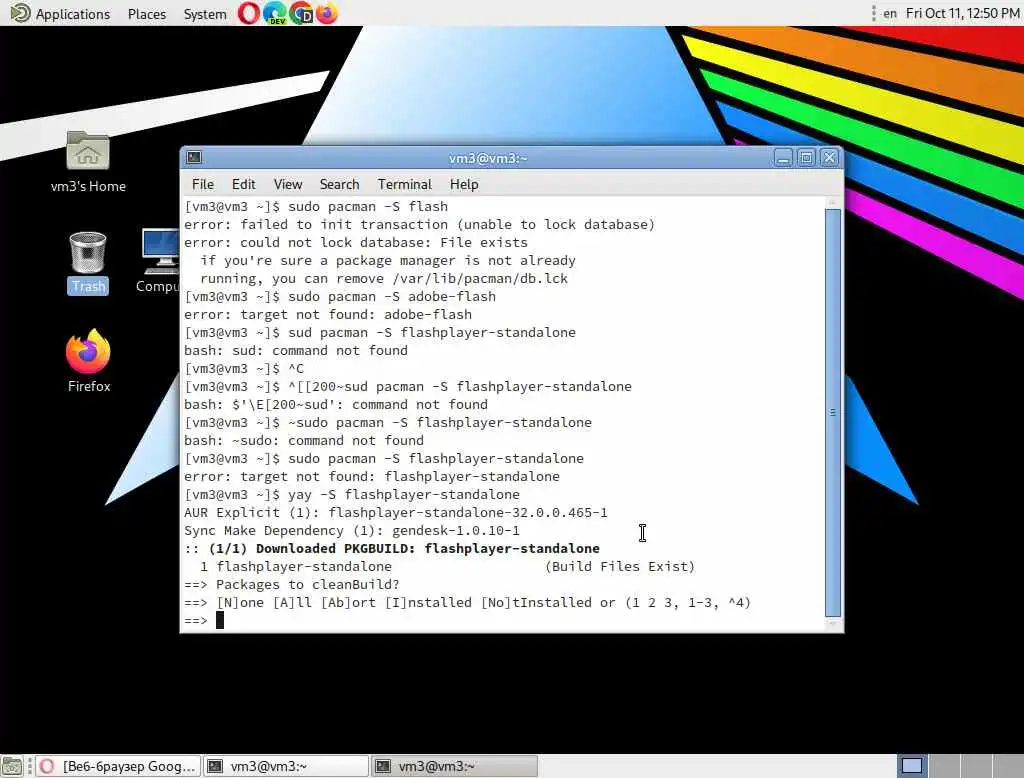Launch Microsoft Edge Dev from the panel

coord(275,13)
